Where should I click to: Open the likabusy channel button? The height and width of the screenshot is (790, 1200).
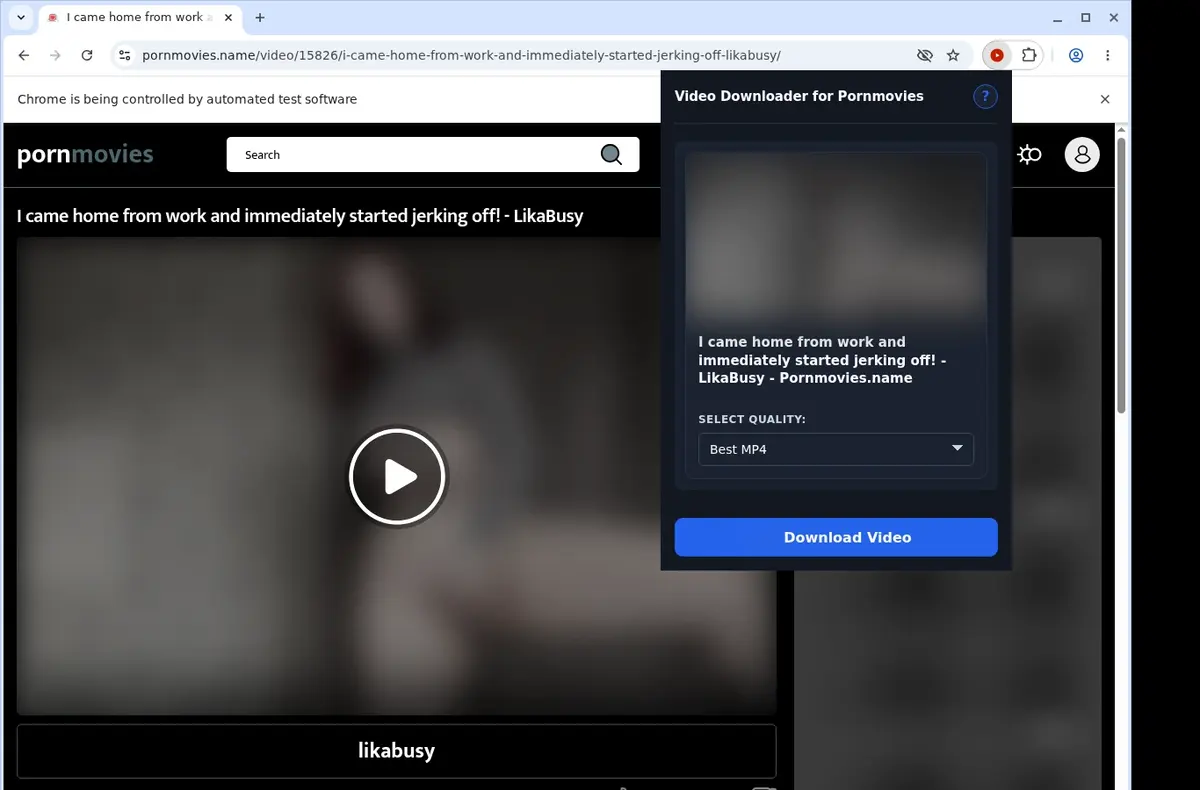click(x=396, y=751)
